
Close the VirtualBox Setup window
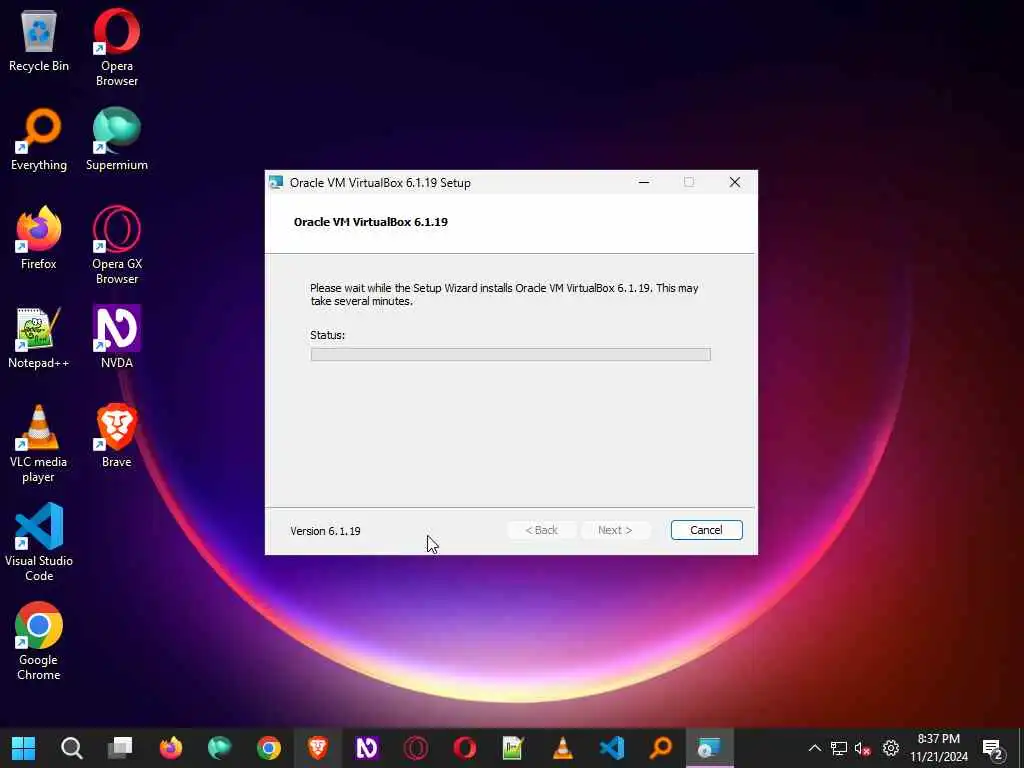click(735, 182)
